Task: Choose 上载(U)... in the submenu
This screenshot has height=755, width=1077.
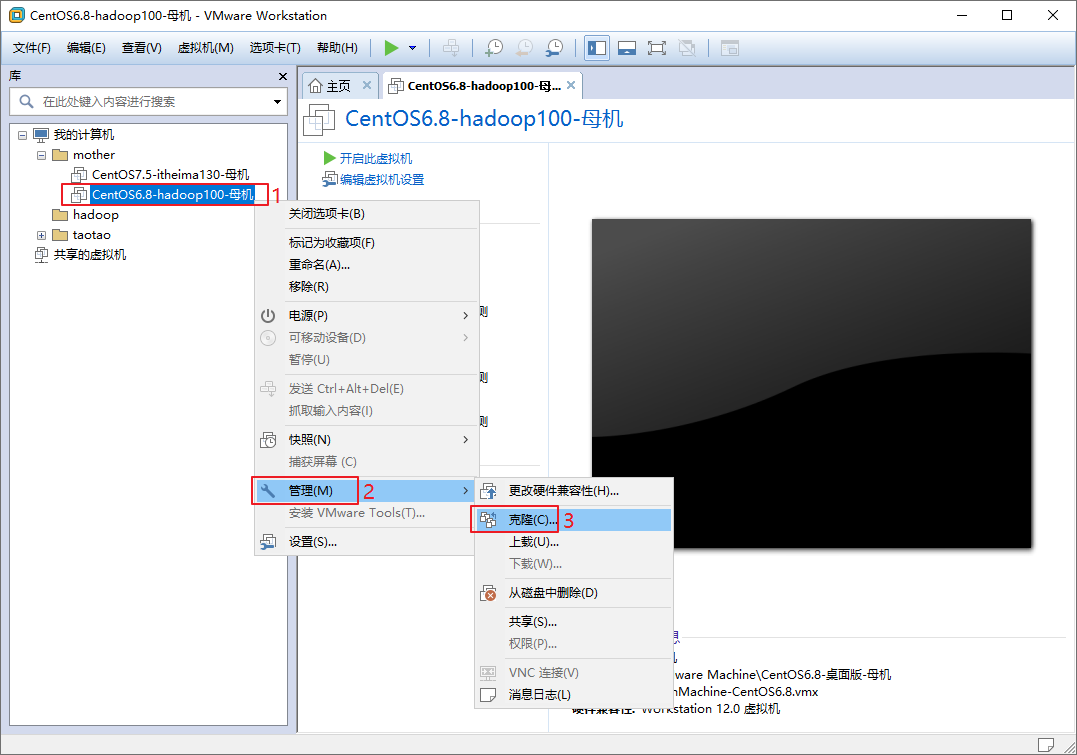Action: (x=574, y=542)
